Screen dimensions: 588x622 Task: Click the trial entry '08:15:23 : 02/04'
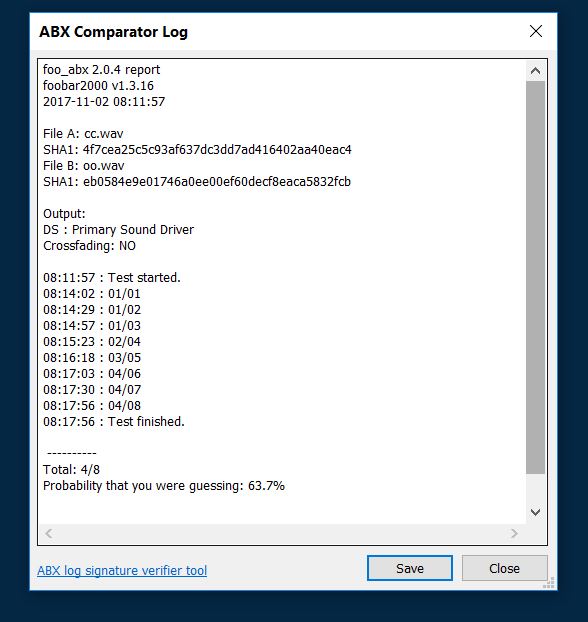point(92,342)
